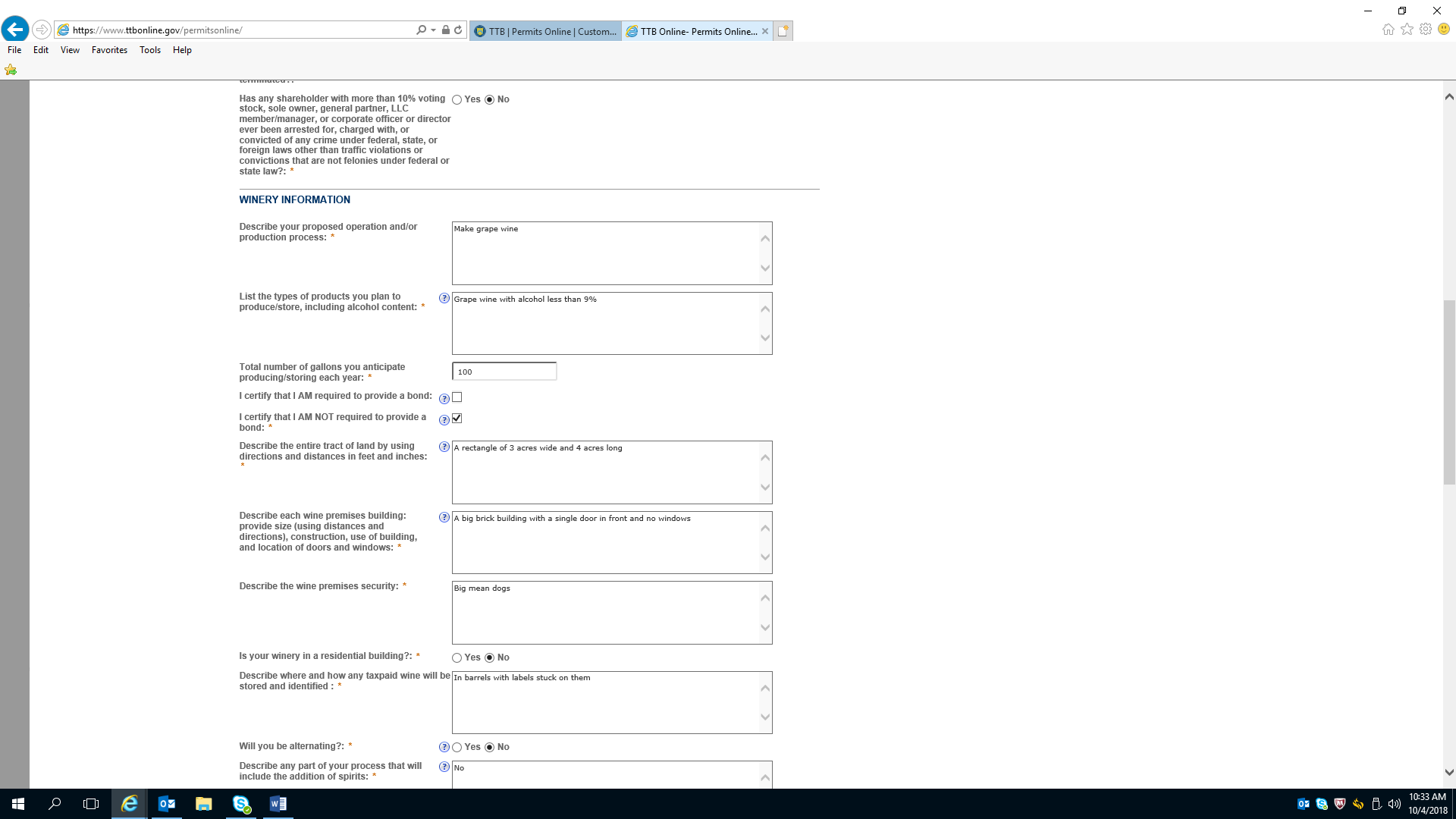Screen dimensions: 1456x819
Task: Open the browser home icon
Action: (1388, 30)
